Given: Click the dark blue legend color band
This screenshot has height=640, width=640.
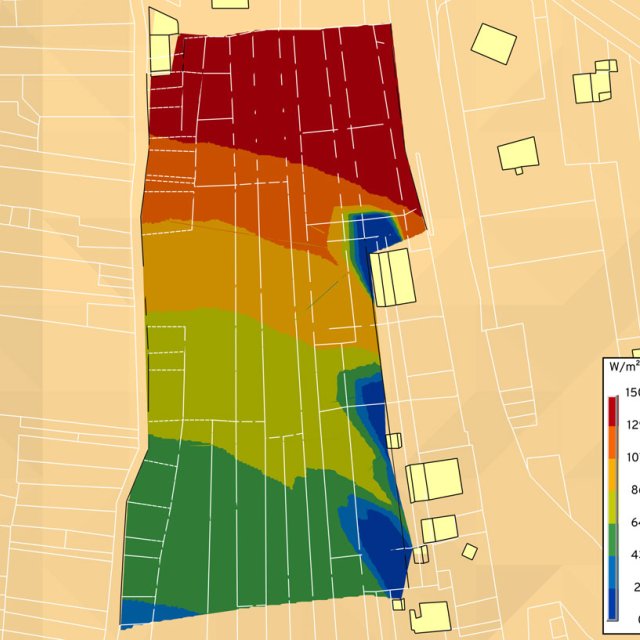Looking at the screenshot, I should pyautogui.click(x=612, y=603).
